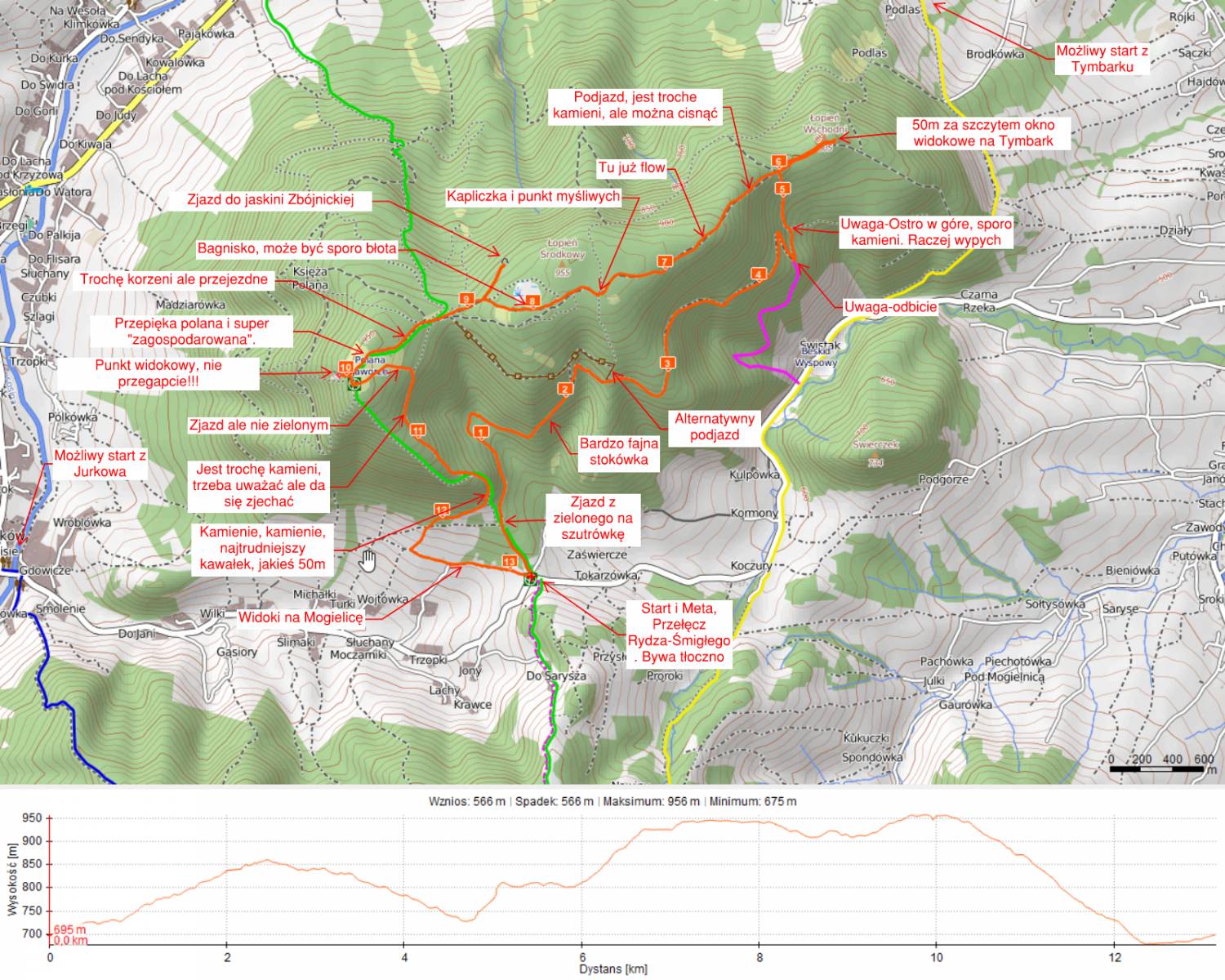Select waypoint marker 3 on orange route
This screenshot has width=1225, height=980.
tap(667, 363)
